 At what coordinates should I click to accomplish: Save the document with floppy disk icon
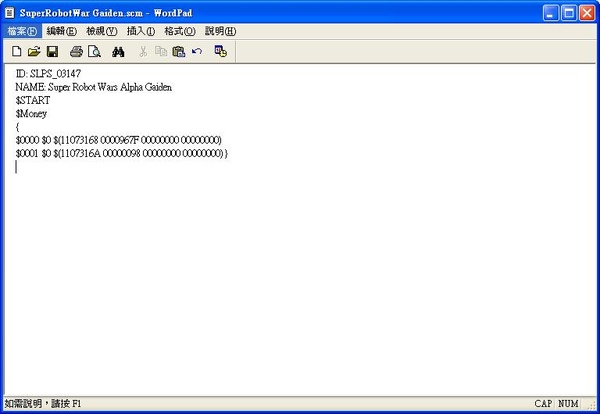[x=52, y=51]
